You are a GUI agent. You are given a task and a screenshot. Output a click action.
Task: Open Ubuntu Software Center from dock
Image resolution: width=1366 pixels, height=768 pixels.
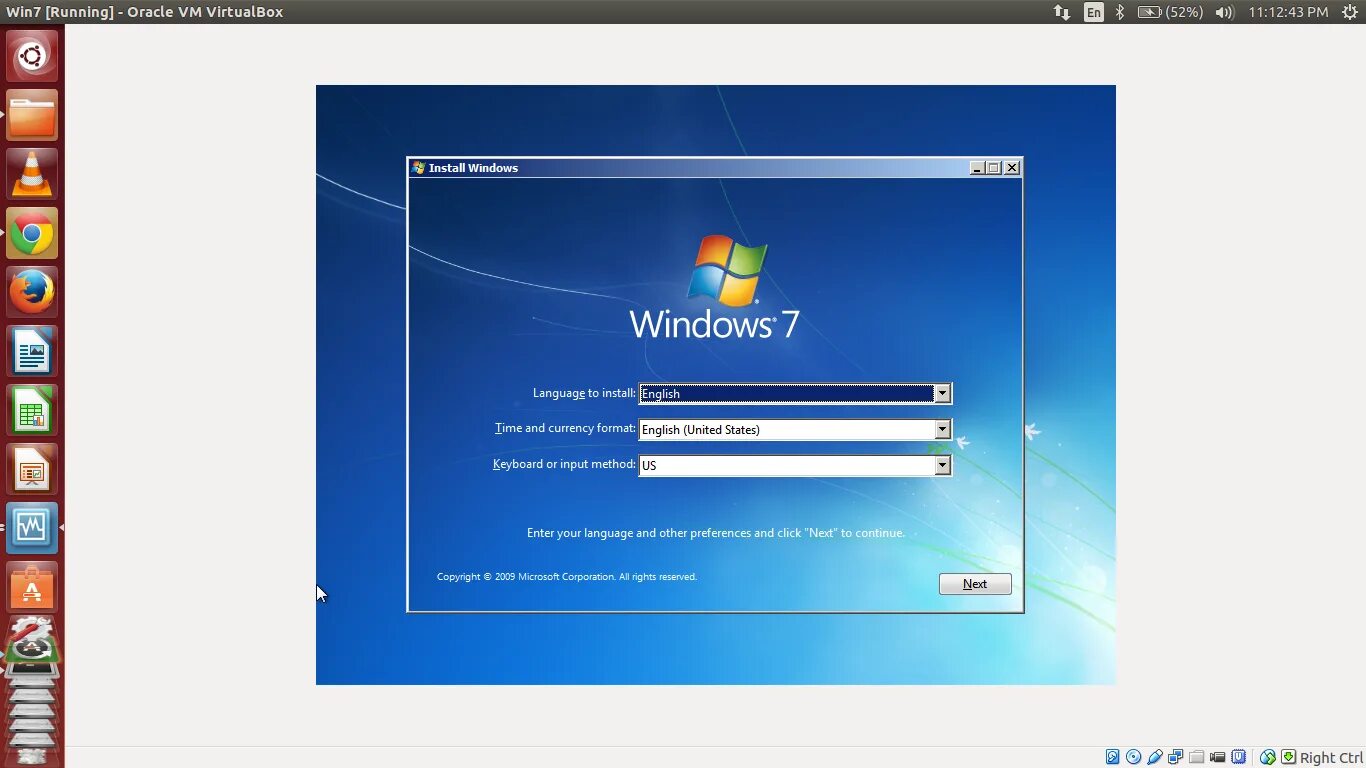click(x=32, y=587)
